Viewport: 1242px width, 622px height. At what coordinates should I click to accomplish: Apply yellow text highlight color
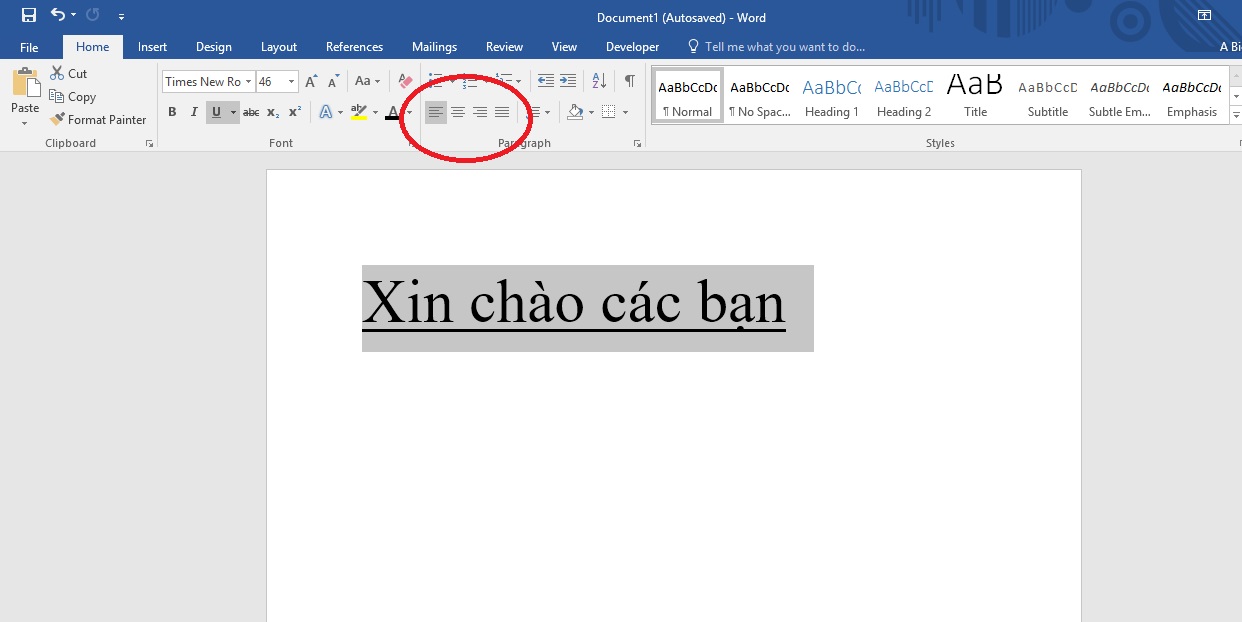(359, 112)
